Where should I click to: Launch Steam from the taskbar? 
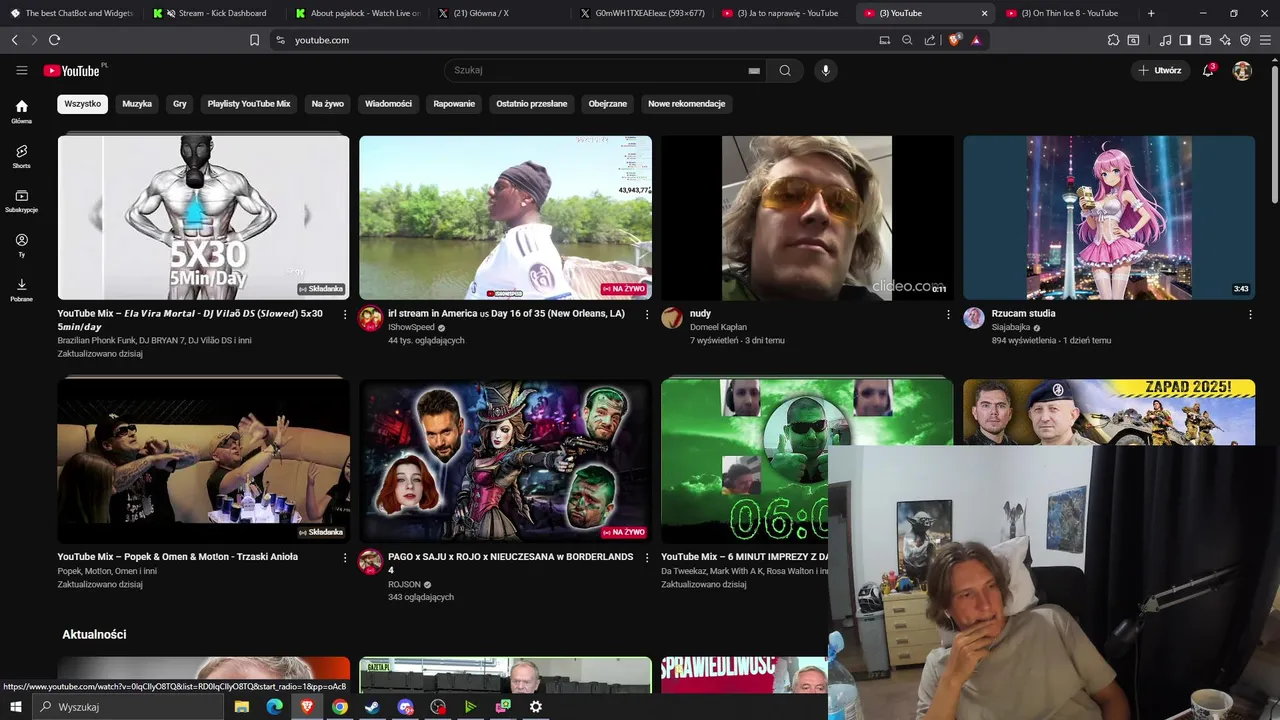click(x=372, y=707)
